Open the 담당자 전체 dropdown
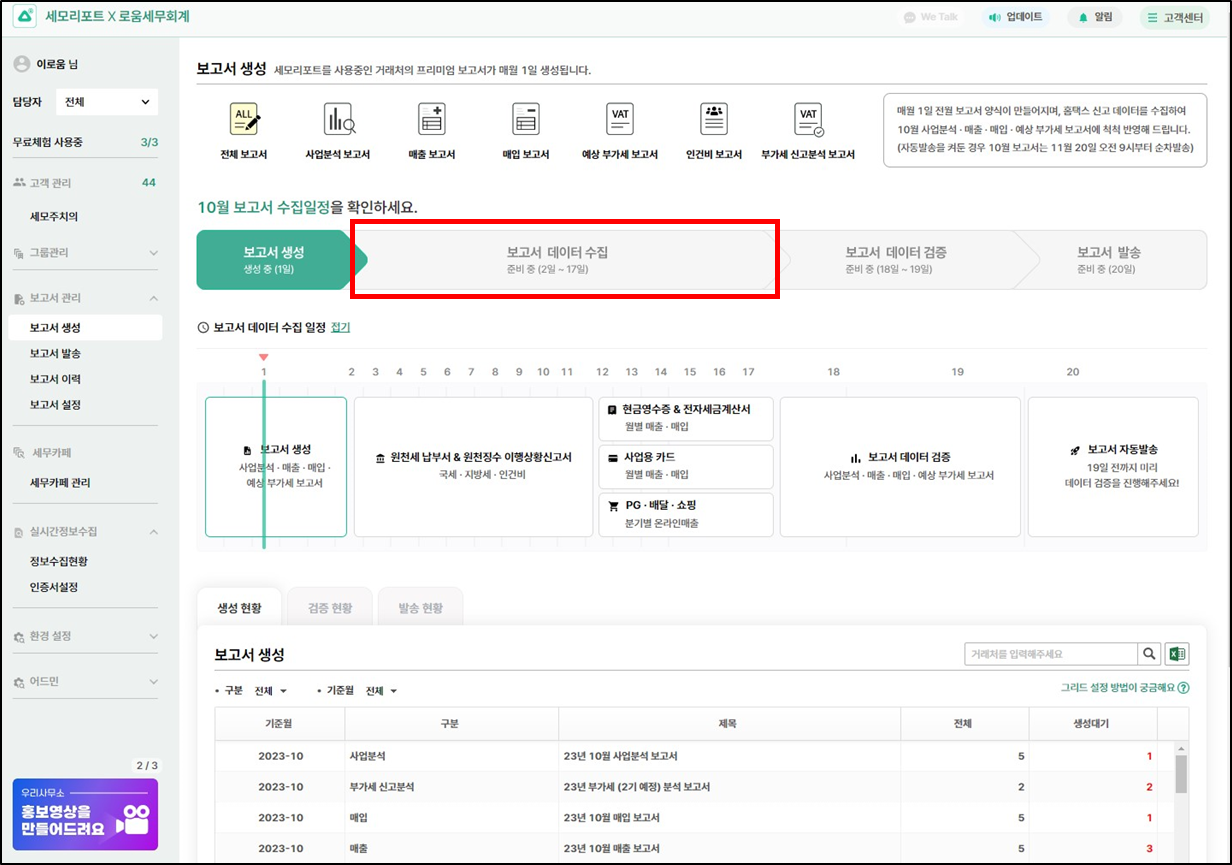The image size is (1232, 865). coord(108,102)
